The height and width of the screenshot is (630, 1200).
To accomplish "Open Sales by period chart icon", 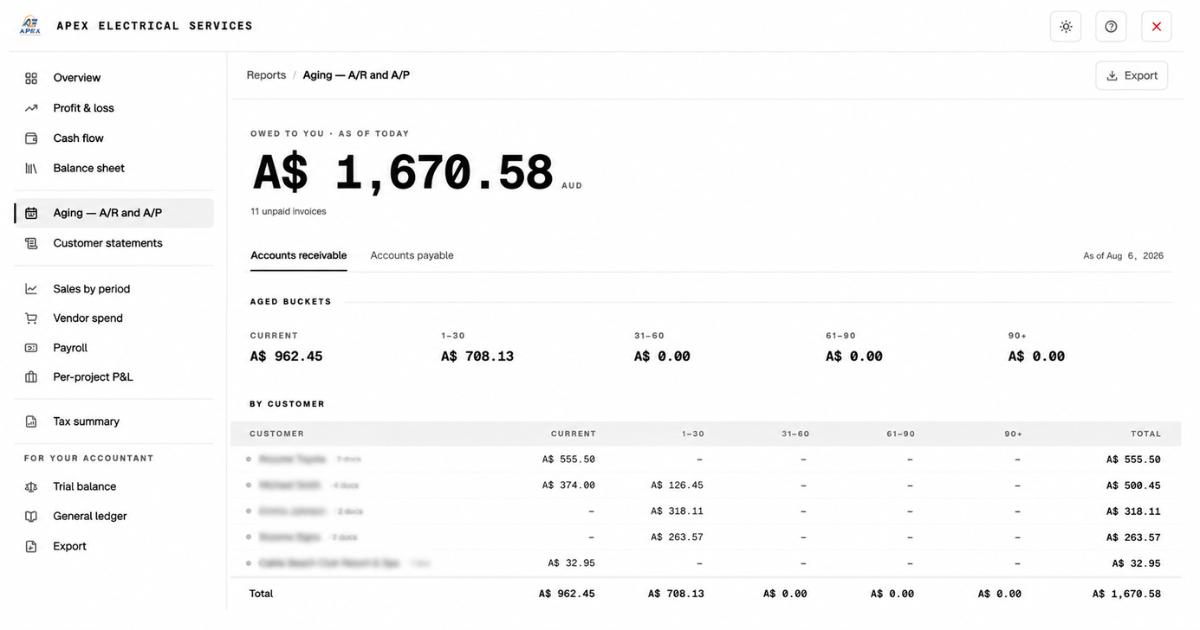I will click(31, 289).
